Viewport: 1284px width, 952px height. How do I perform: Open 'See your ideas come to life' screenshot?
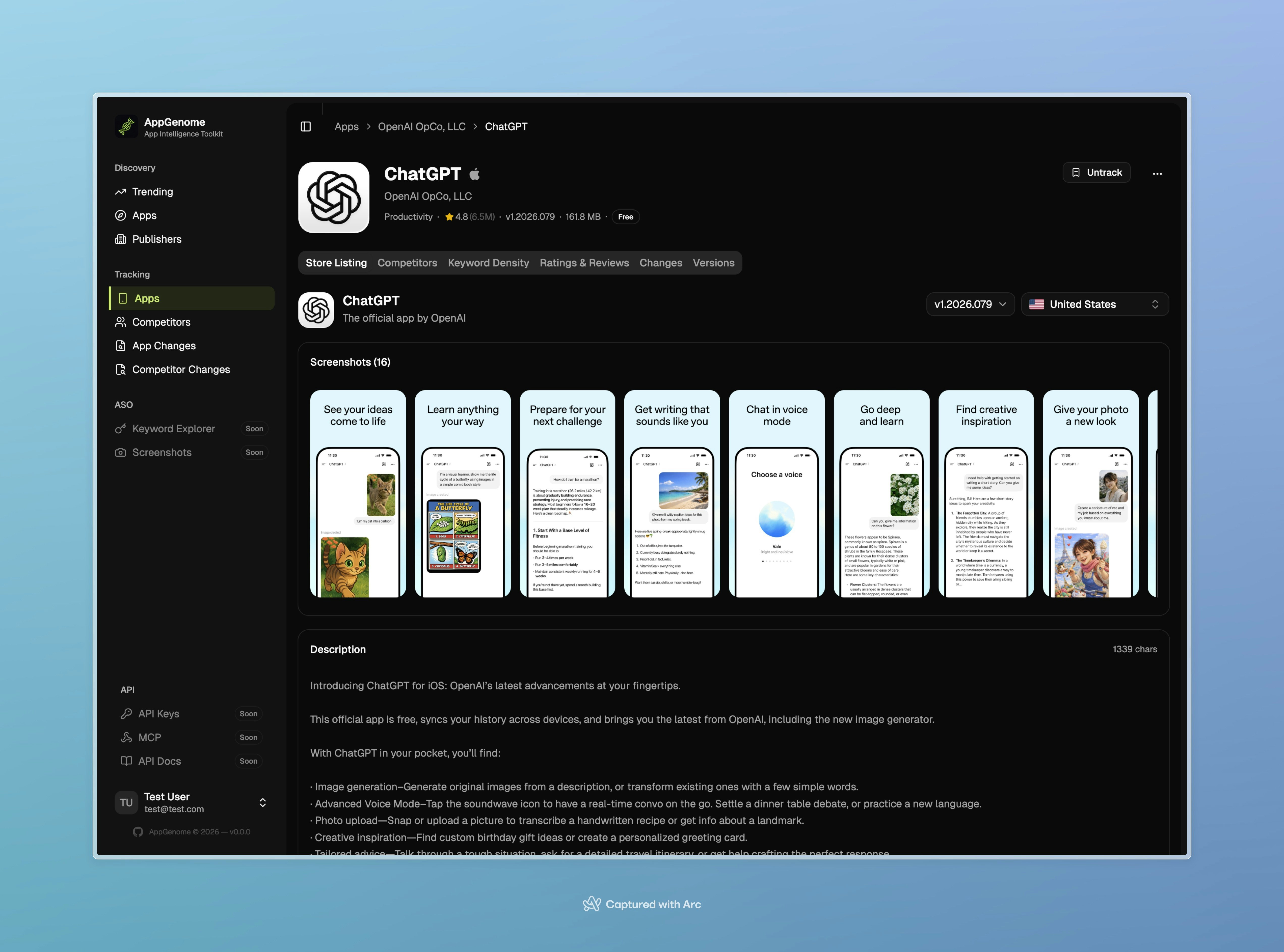click(358, 494)
